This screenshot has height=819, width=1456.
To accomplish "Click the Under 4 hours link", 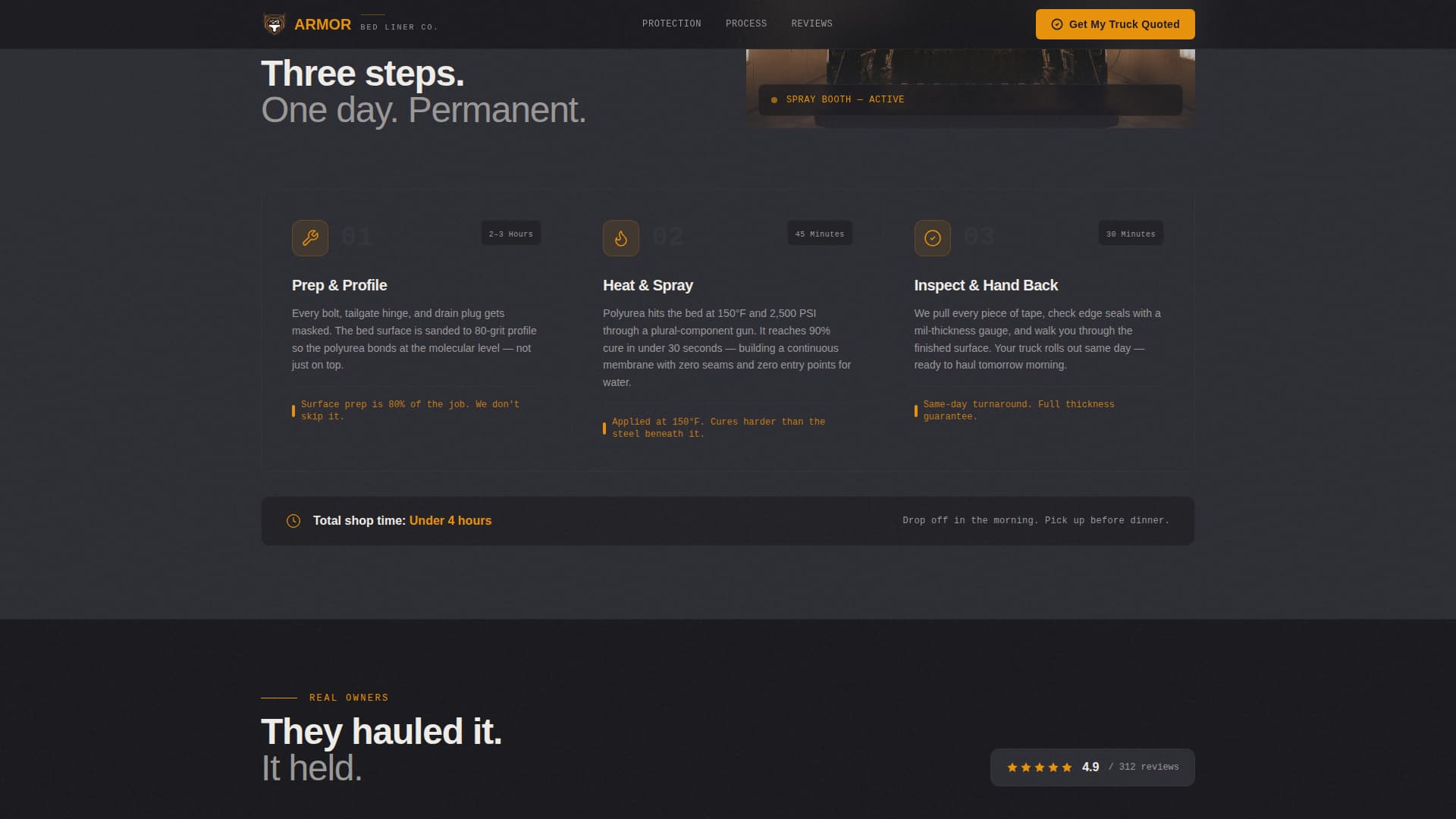I will point(450,521).
